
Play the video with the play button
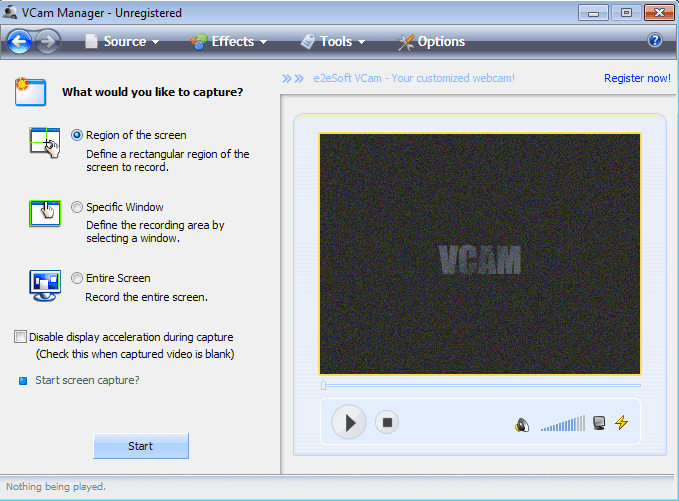click(x=349, y=422)
